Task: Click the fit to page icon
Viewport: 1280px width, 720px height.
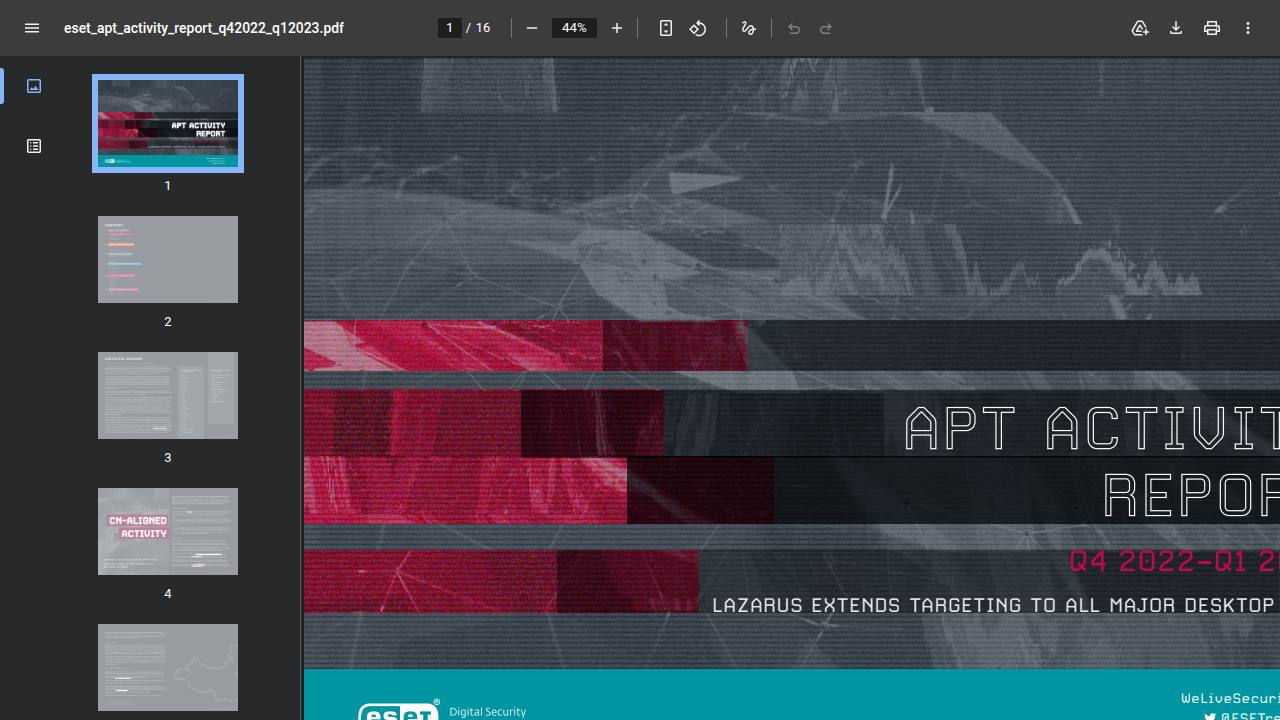Action: (x=666, y=28)
